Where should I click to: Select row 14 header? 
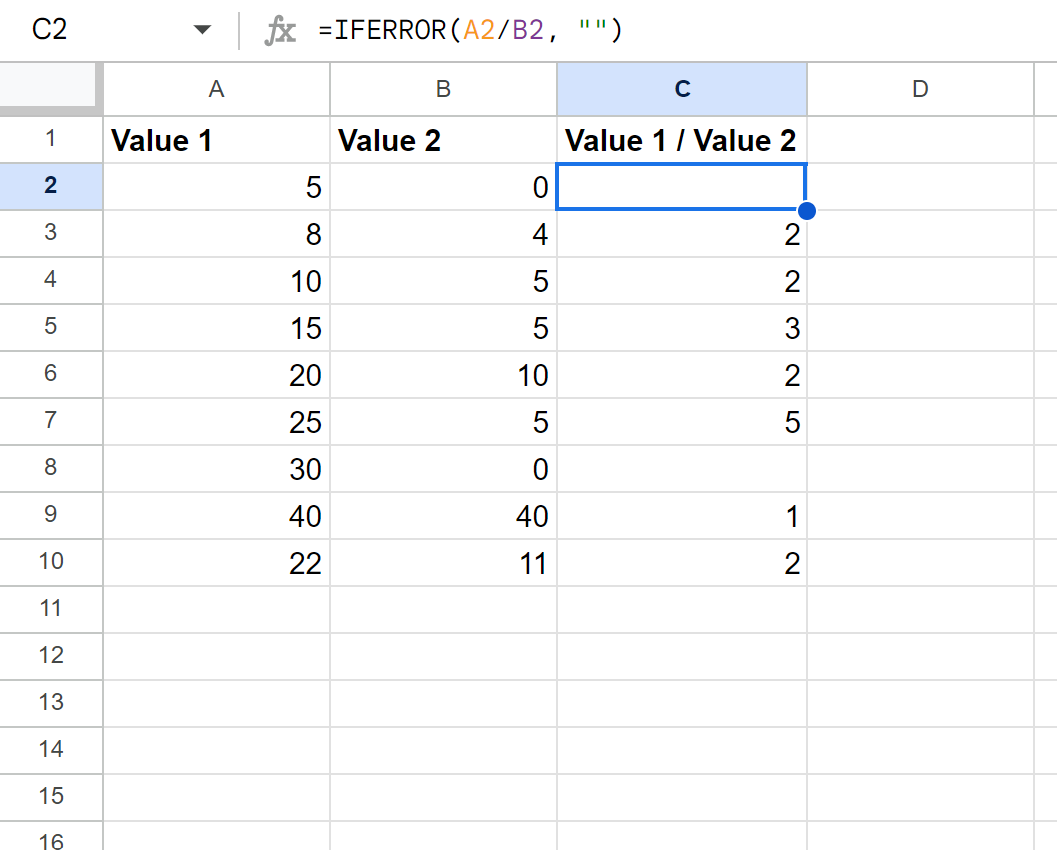tap(51, 750)
